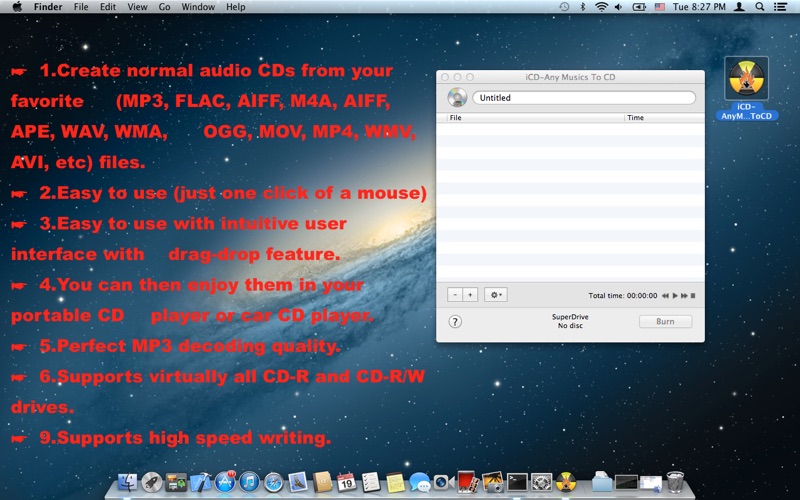Open System Preferences gears in Dock
The width and height of the screenshot is (800, 500).
pos(541,482)
